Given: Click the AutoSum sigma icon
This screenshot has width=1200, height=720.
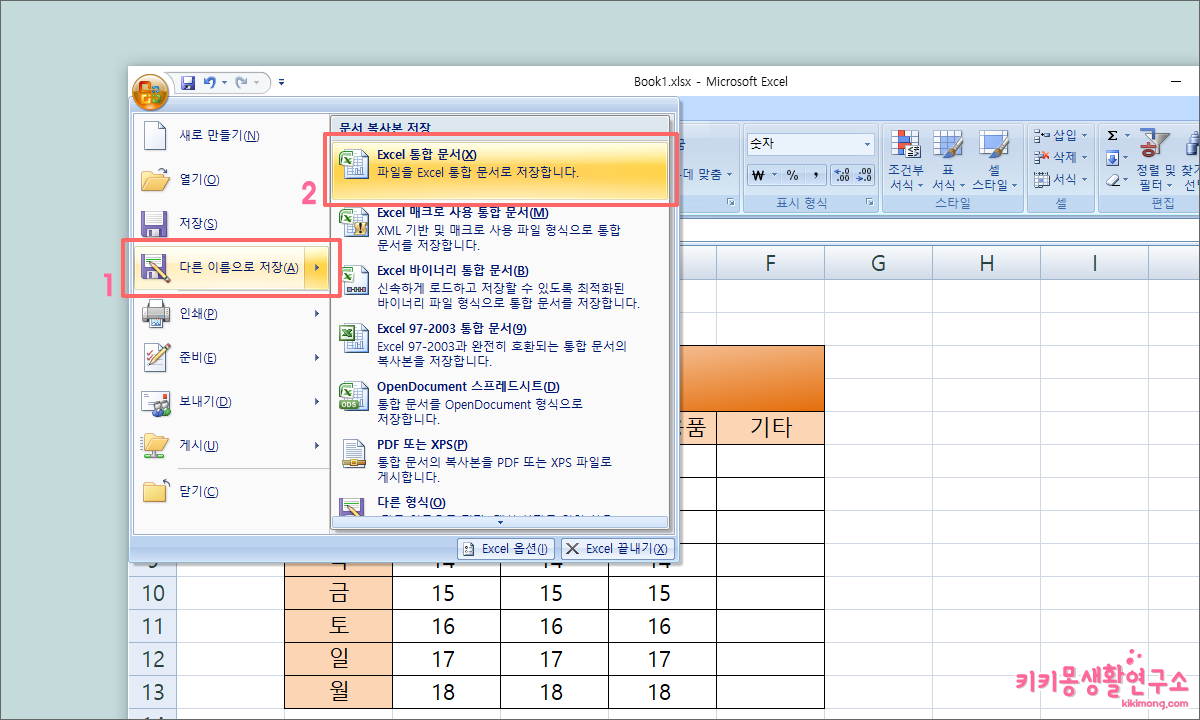Looking at the screenshot, I should 1112,134.
